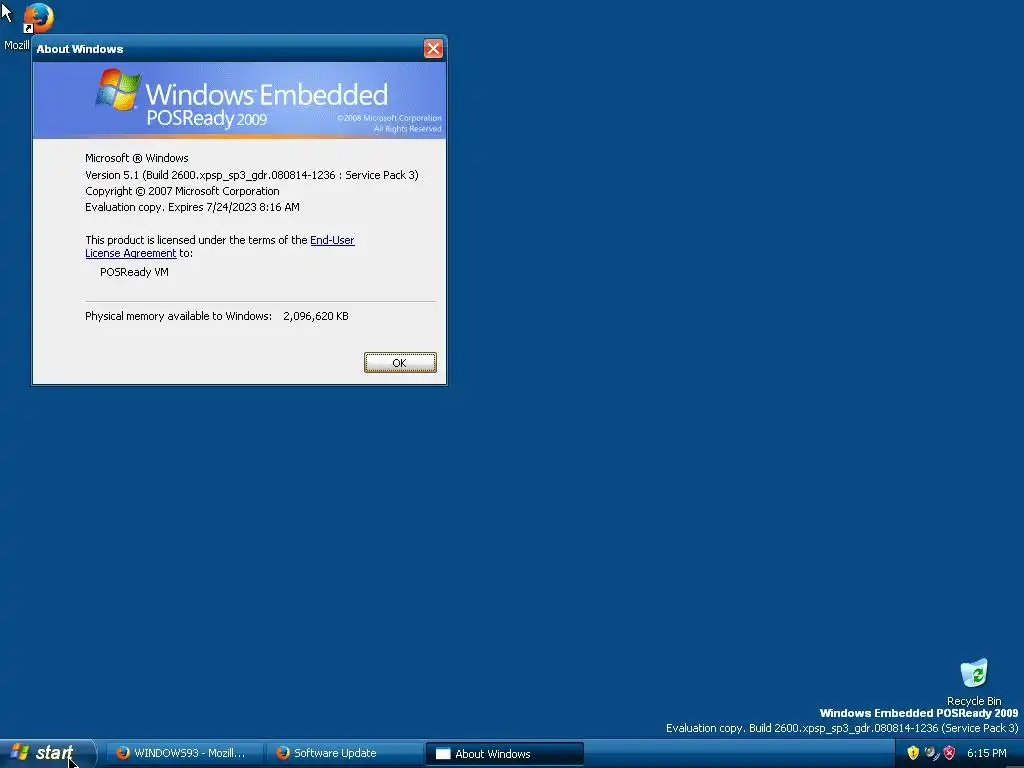Click the Windows Embedded POSReady 2009 banner
Image resolution: width=1024 pixels, height=768 pixels.
click(x=240, y=100)
